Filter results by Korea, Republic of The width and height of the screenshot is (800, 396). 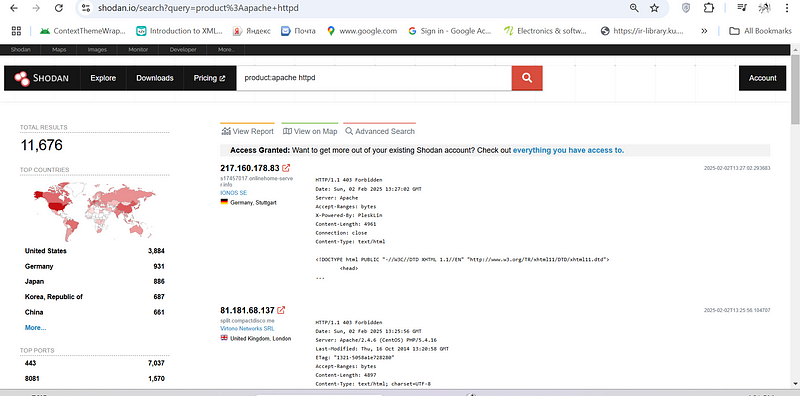[94, 297]
